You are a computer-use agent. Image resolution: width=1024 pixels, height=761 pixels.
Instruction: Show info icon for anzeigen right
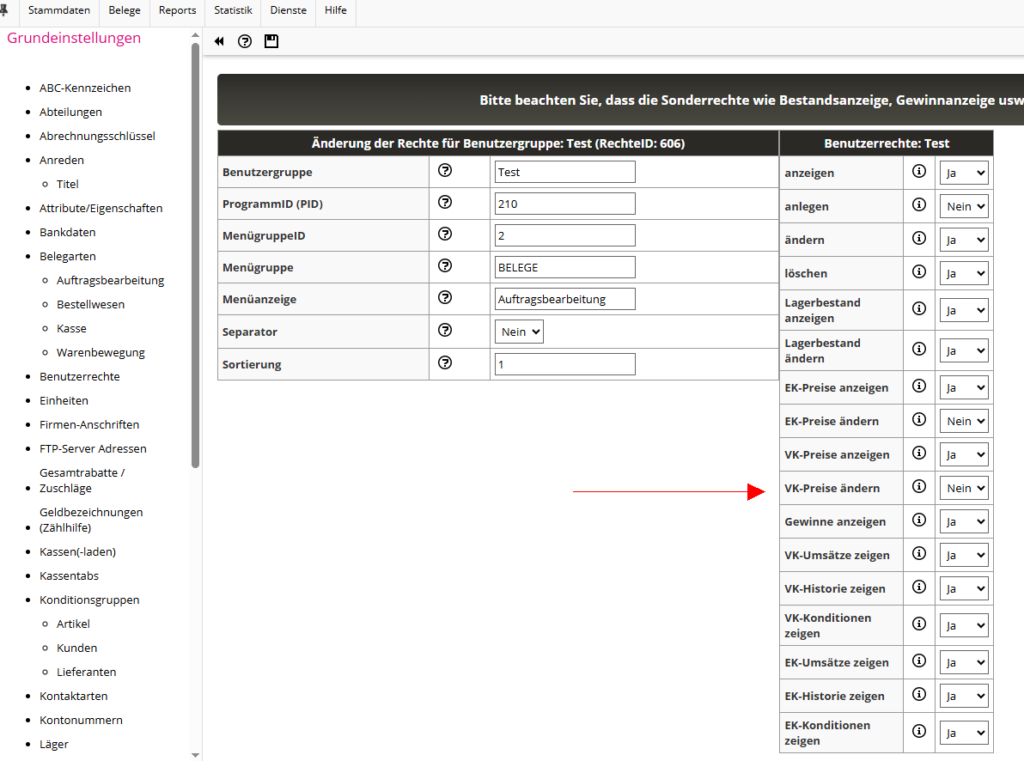(919, 171)
